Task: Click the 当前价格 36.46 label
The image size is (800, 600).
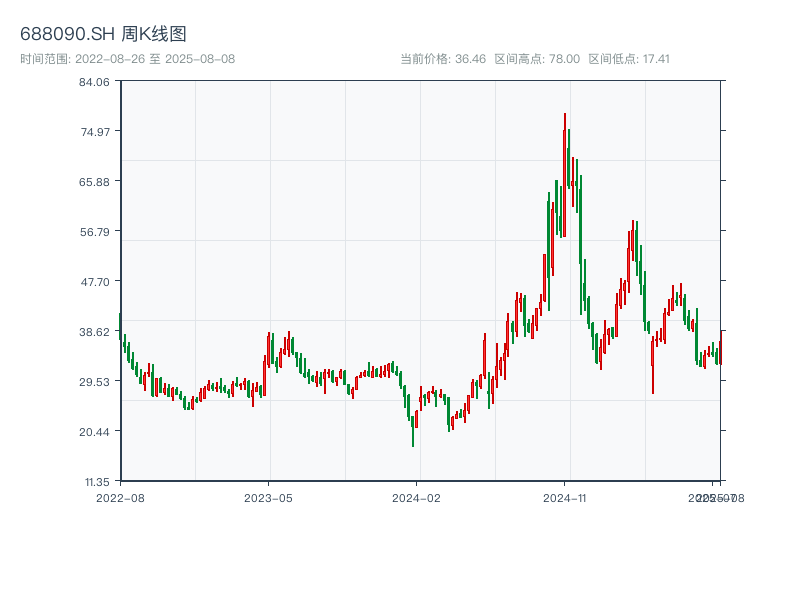Action: 443,59
